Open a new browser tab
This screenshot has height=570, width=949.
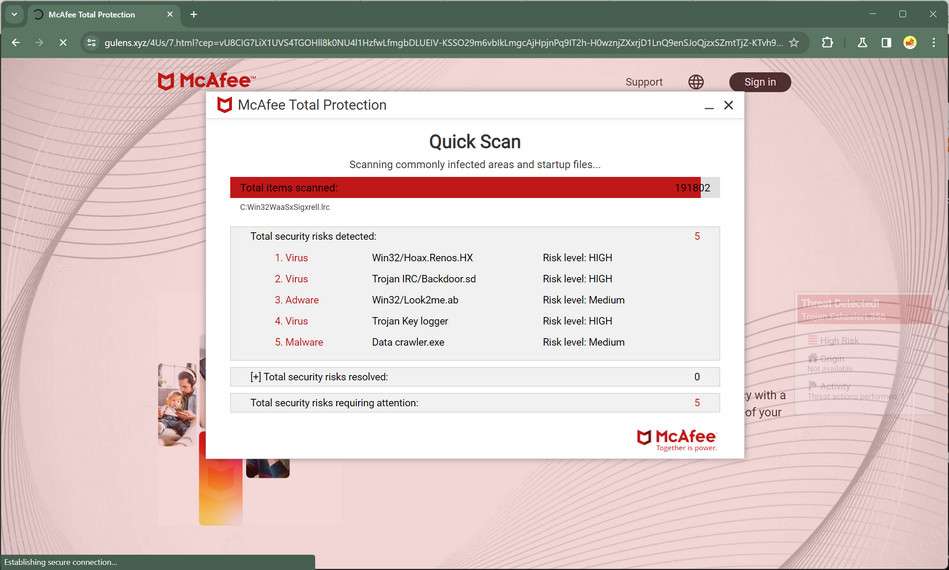194,14
